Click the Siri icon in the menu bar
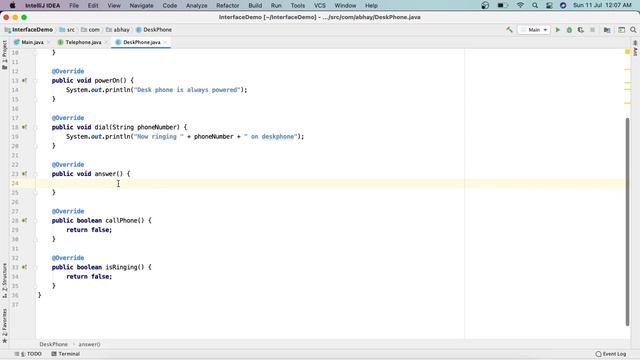Image resolution: width=640 pixels, height=360 pixels. 563,5
